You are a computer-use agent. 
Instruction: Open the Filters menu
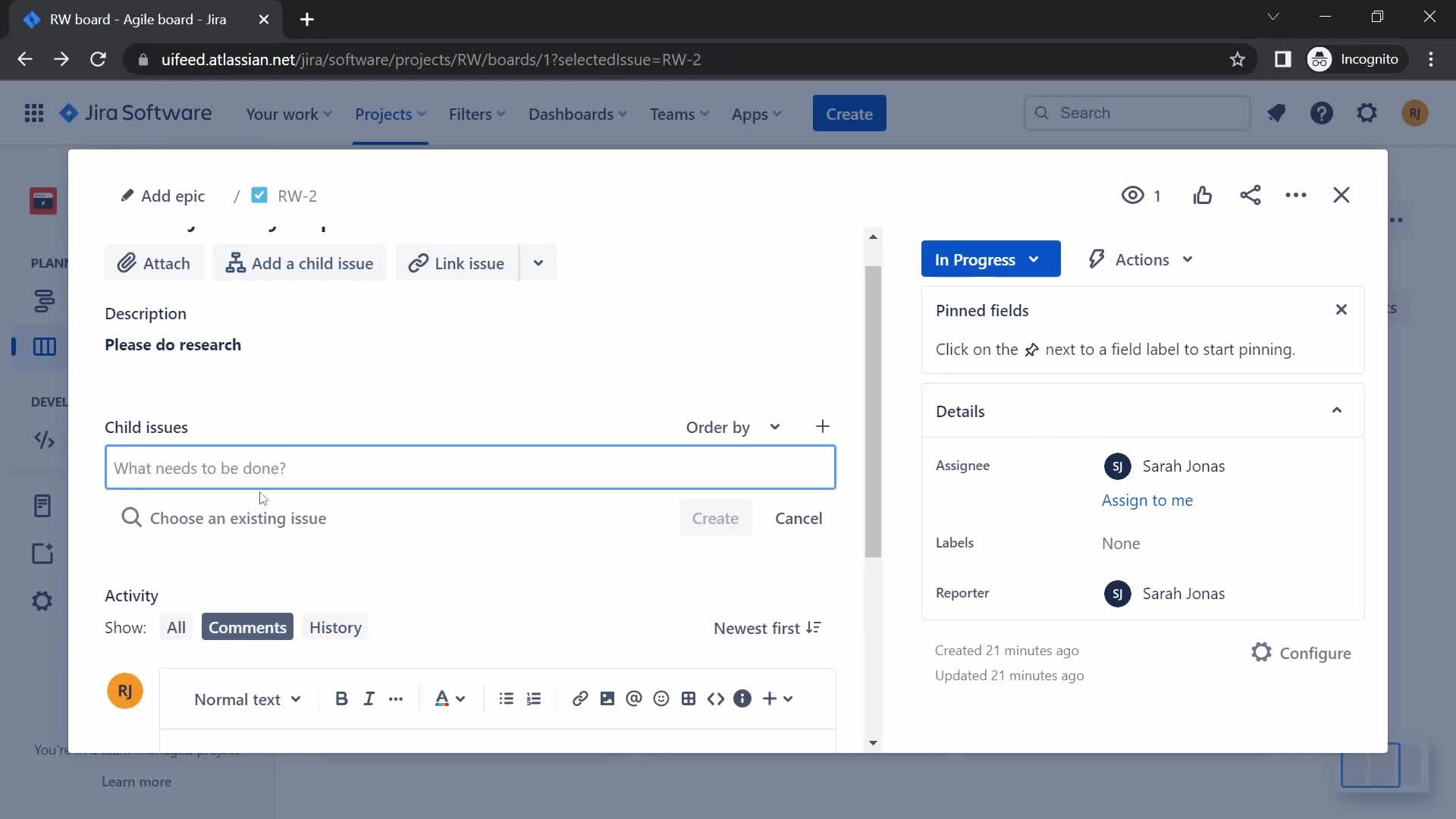coord(477,114)
